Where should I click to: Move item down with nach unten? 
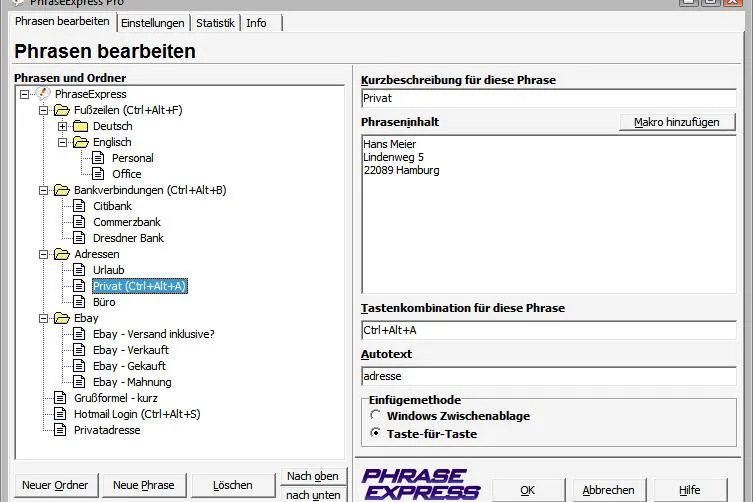coord(313,494)
